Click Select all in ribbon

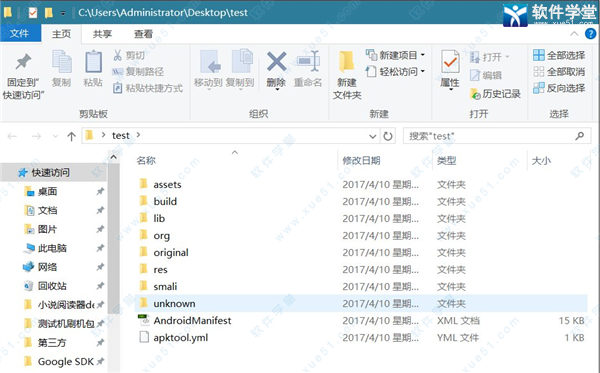coord(559,55)
